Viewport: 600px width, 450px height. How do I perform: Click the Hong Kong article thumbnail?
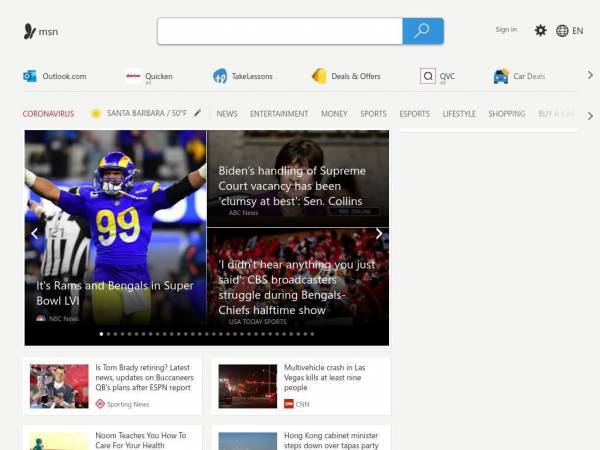click(248, 441)
